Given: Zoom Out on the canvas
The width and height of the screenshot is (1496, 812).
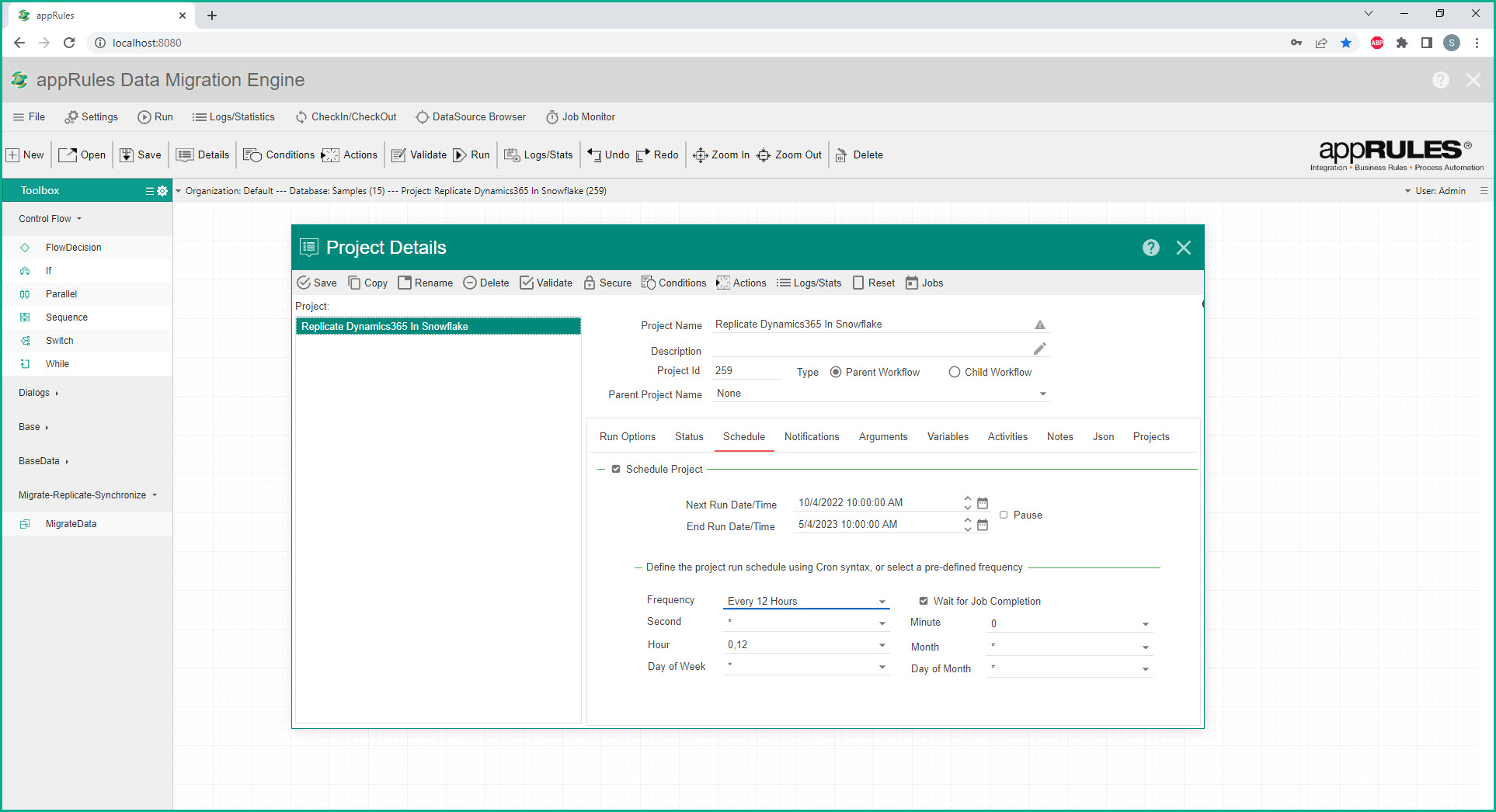Looking at the screenshot, I should pyautogui.click(x=789, y=155).
